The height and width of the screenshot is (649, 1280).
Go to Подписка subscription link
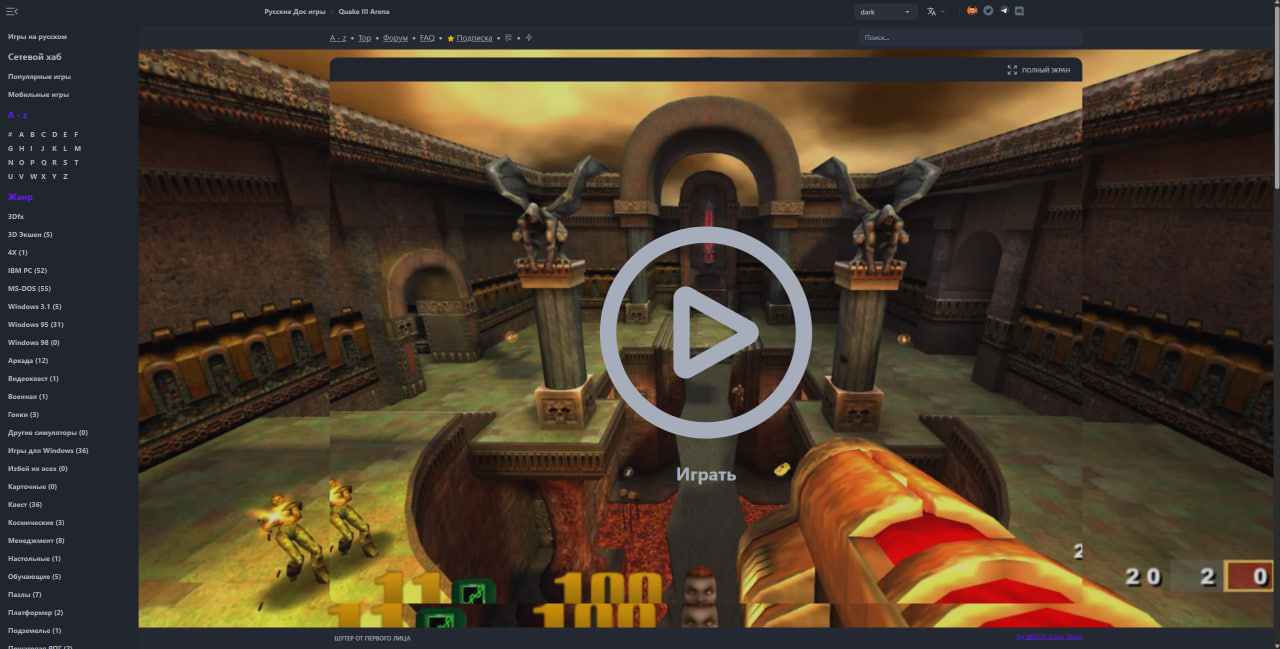coord(474,38)
